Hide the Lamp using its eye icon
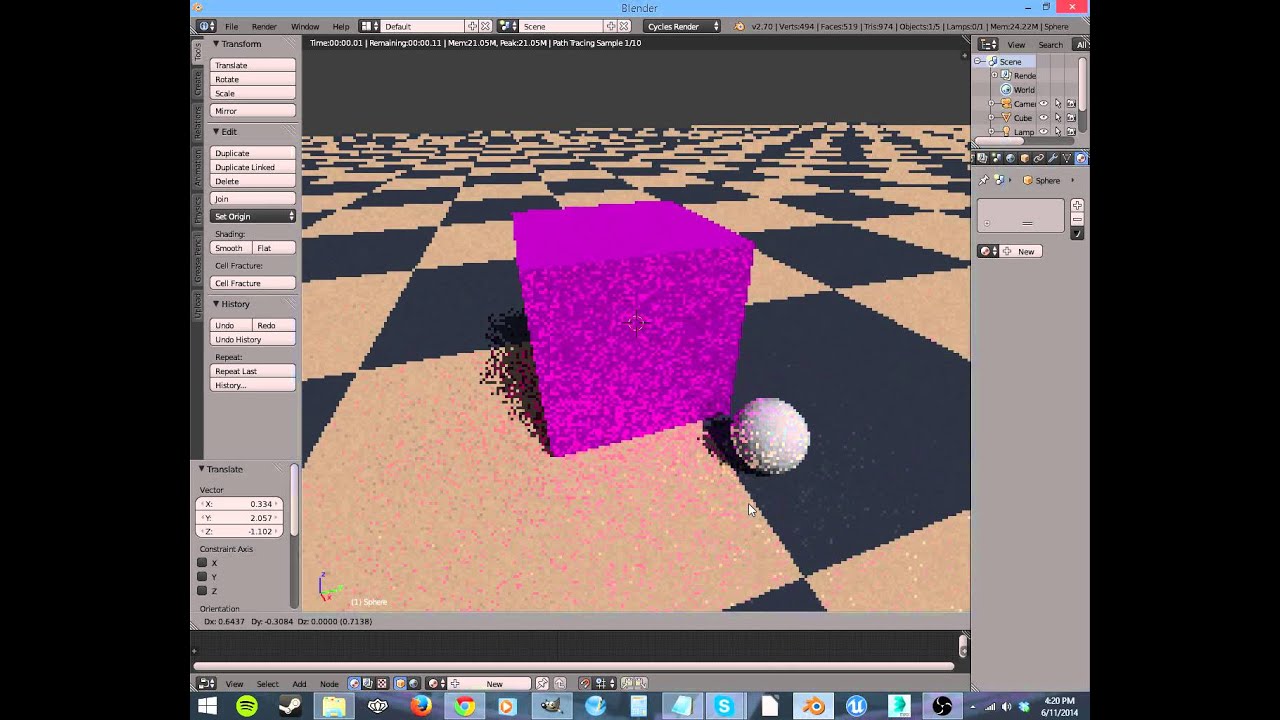The image size is (1280, 720). click(x=1044, y=132)
